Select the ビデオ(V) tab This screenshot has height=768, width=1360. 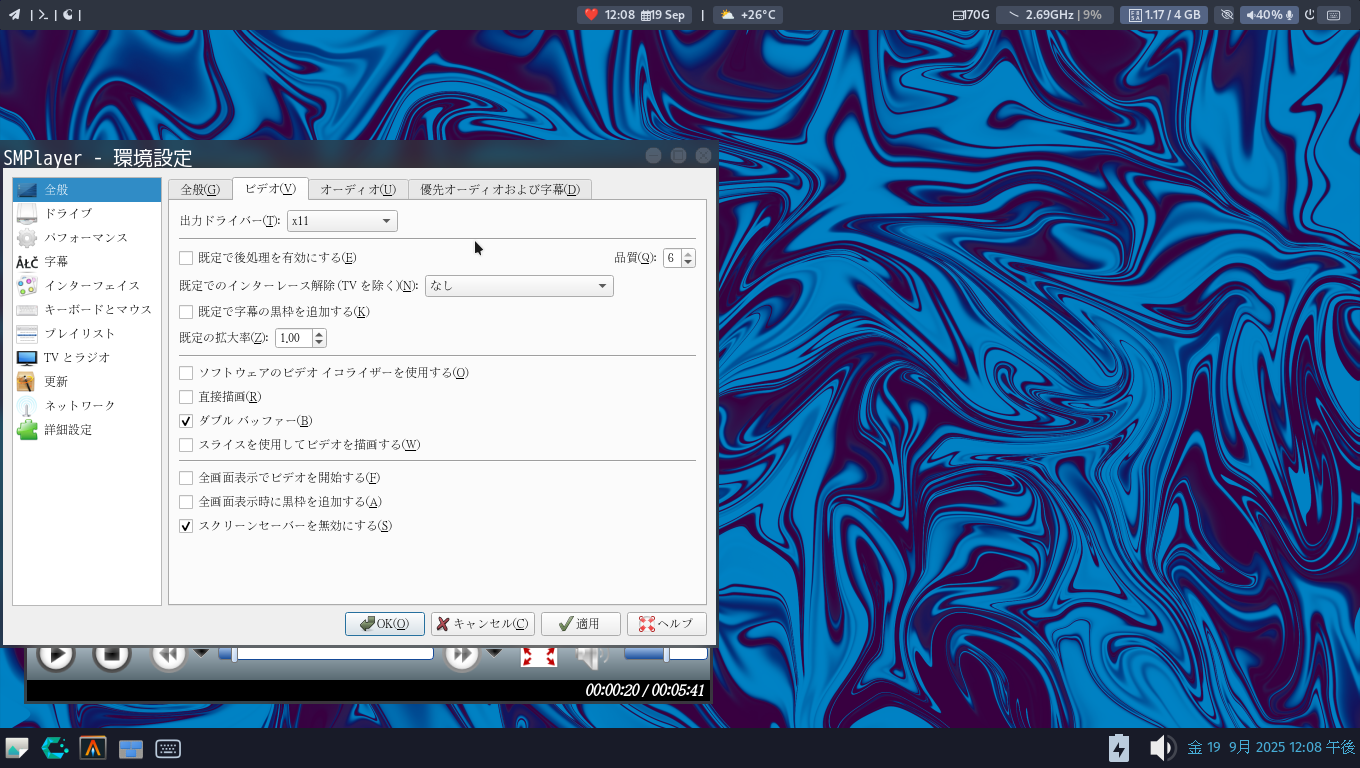coord(270,188)
